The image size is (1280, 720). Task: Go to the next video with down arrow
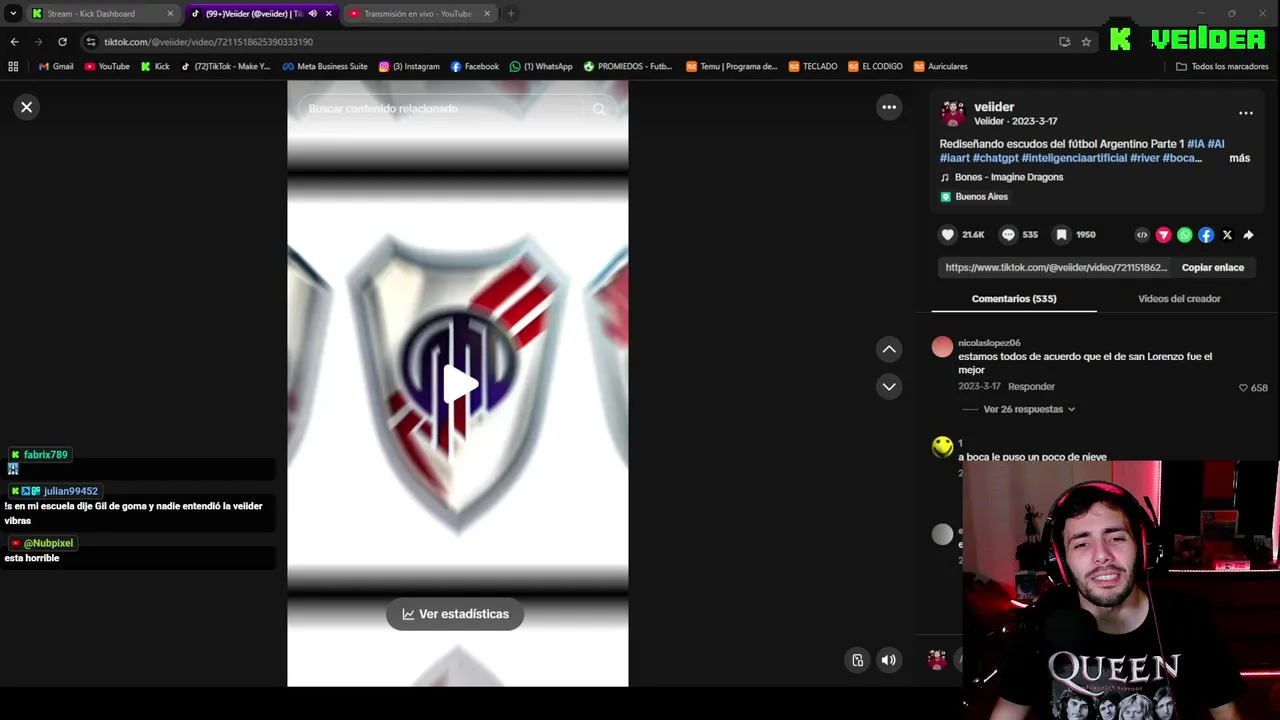click(889, 387)
